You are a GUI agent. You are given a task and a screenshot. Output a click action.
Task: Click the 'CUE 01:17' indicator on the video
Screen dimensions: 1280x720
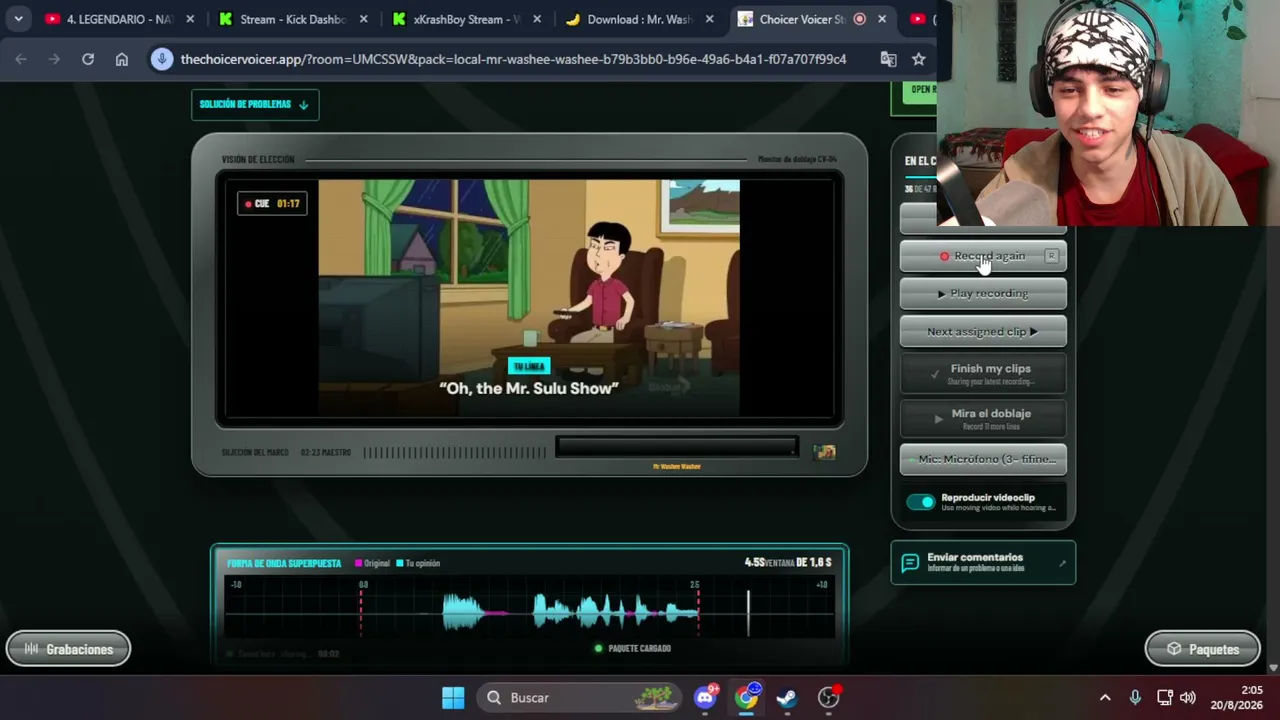point(272,204)
